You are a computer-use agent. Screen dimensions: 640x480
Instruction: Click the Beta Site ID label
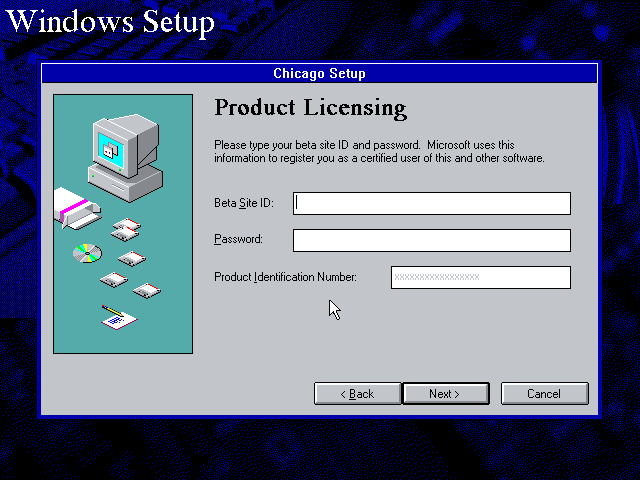tap(244, 203)
